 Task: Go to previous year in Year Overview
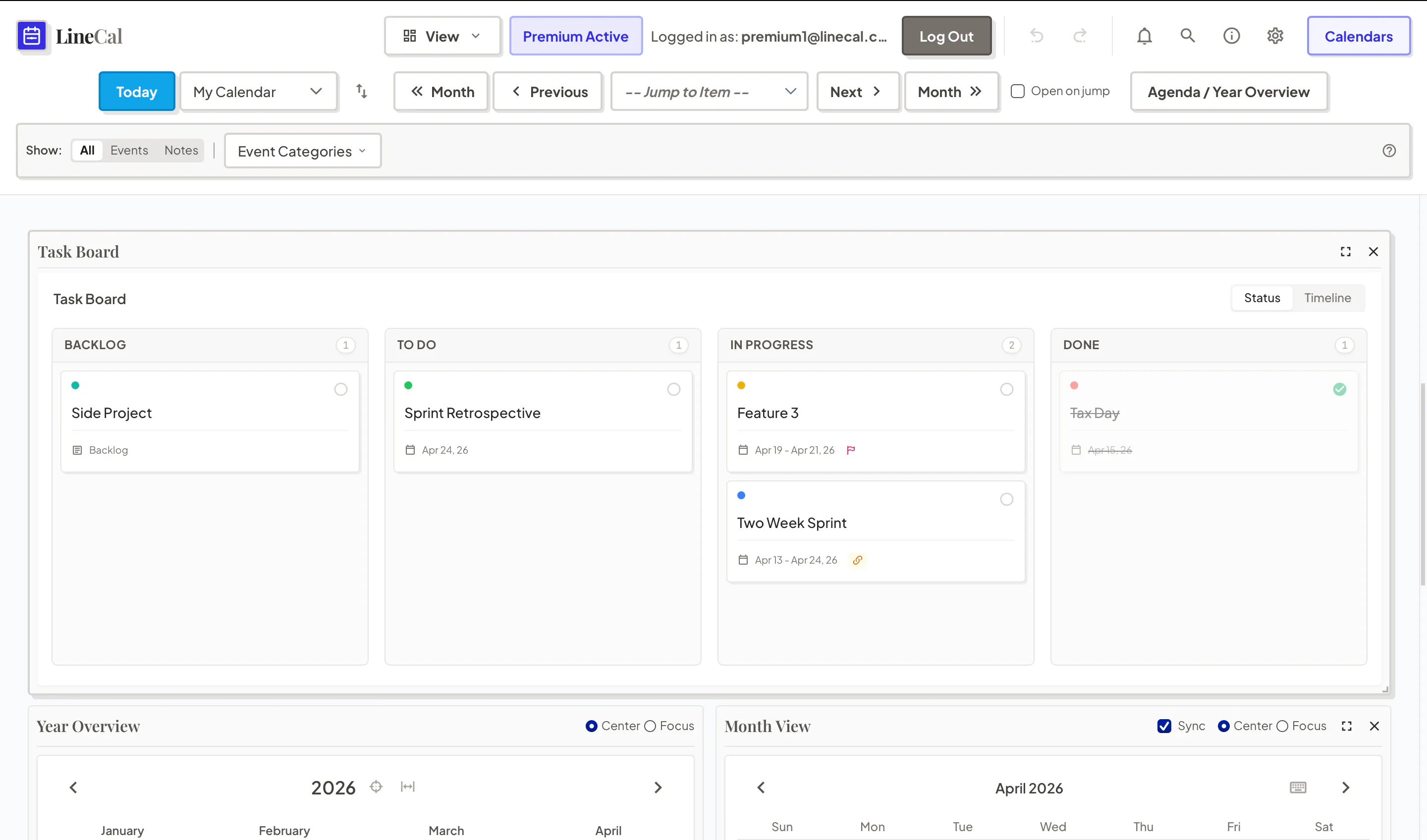pyautogui.click(x=74, y=787)
